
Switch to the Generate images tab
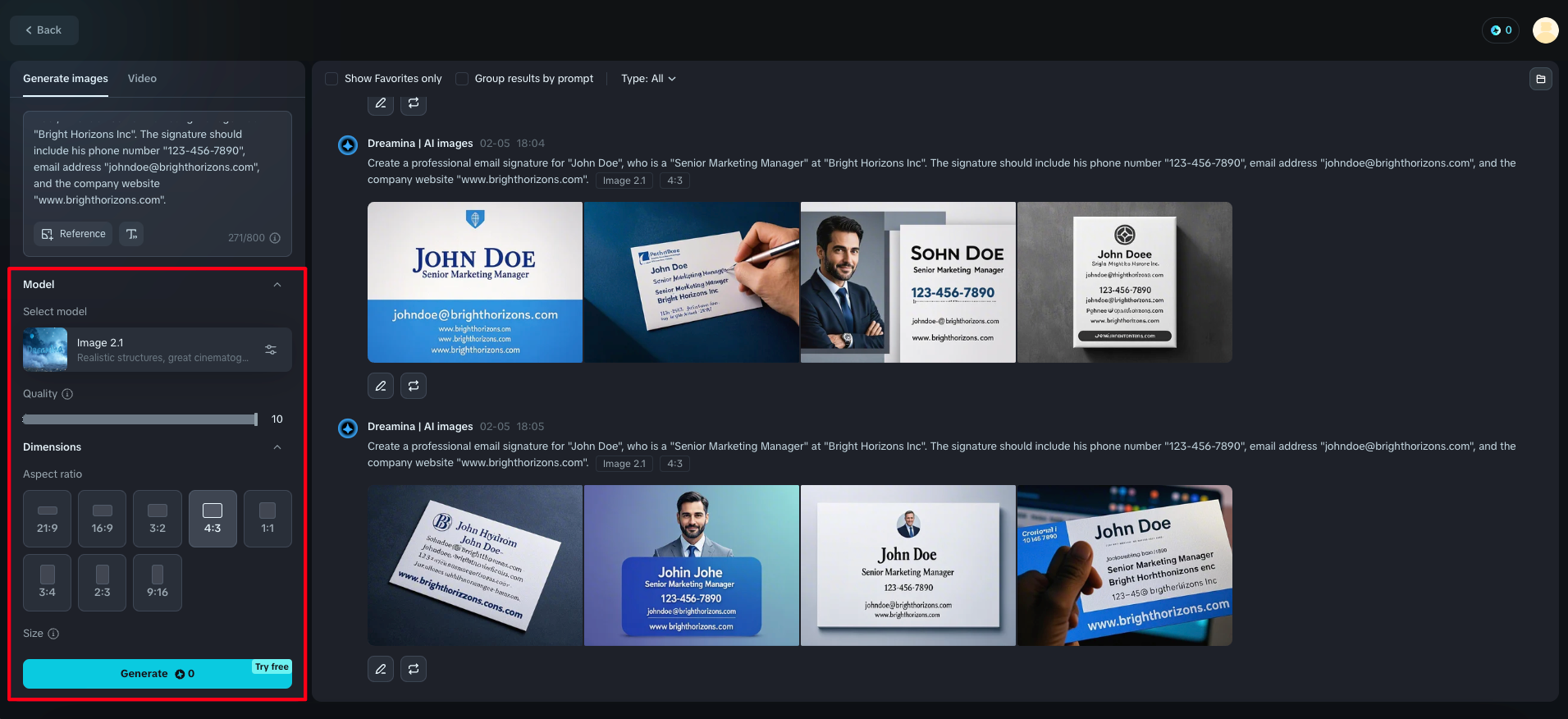tap(66, 79)
